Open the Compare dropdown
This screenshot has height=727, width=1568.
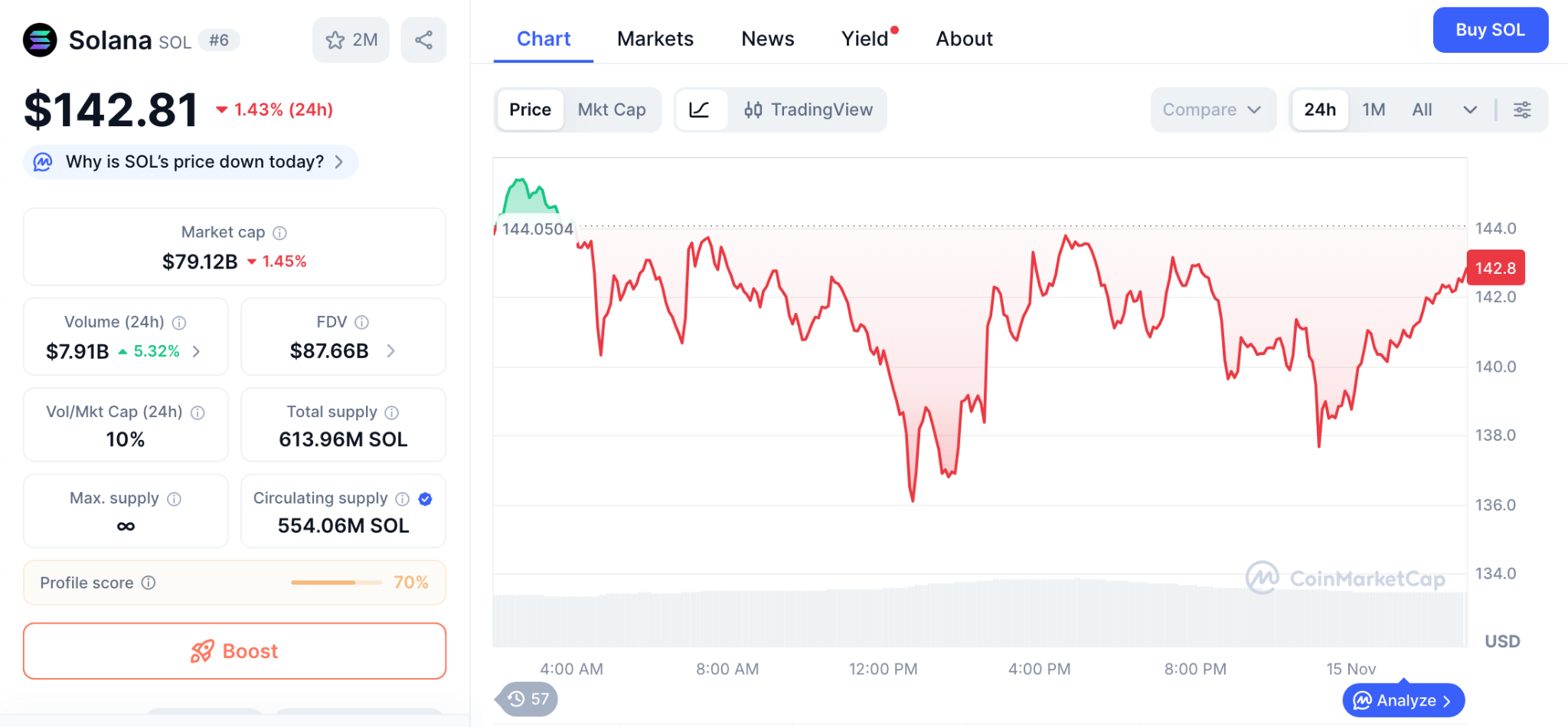[1212, 110]
